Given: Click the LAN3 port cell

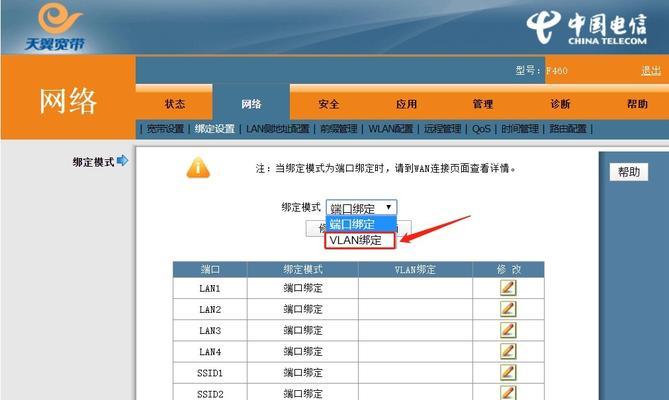Looking at the screenshot, I should (210, 330).
